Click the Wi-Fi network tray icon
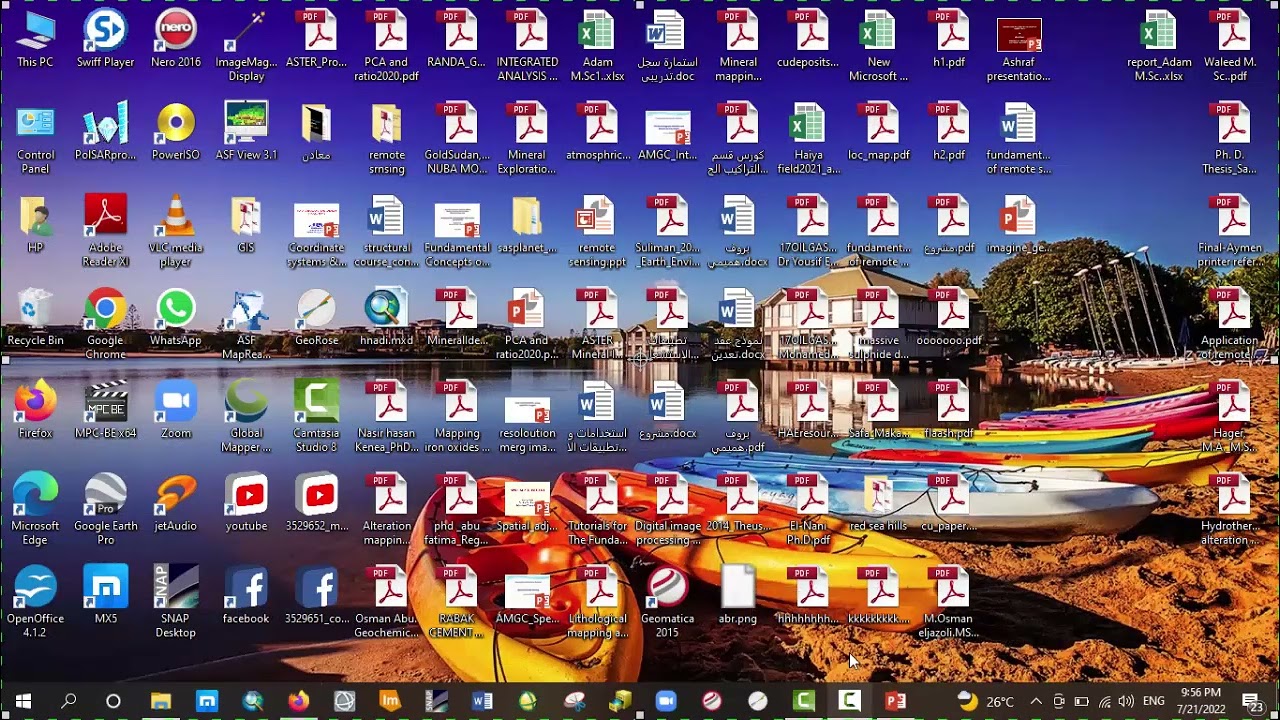 [1105, 701]
